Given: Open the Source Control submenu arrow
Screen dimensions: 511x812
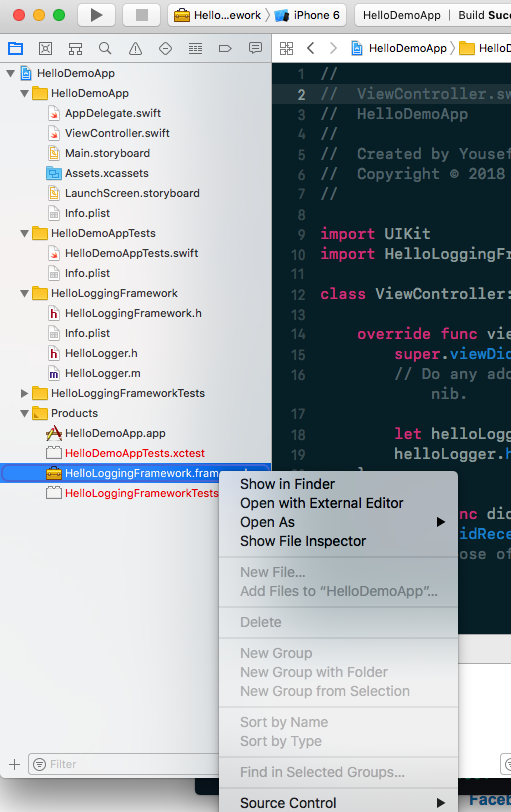Looking at the screenshot, I should [x=441, y=803].
